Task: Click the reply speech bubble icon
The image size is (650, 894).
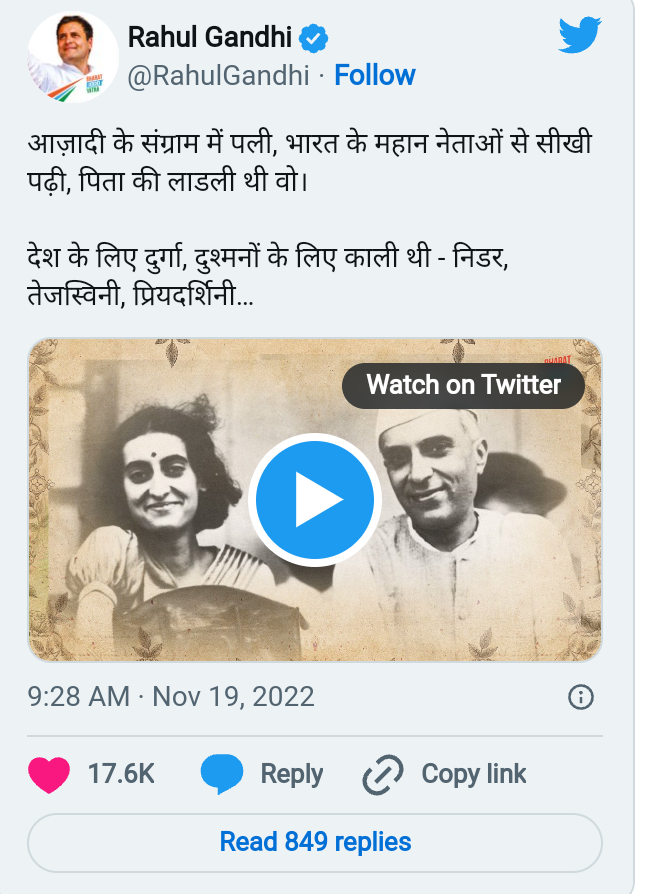Action: (x=222, y=774)
